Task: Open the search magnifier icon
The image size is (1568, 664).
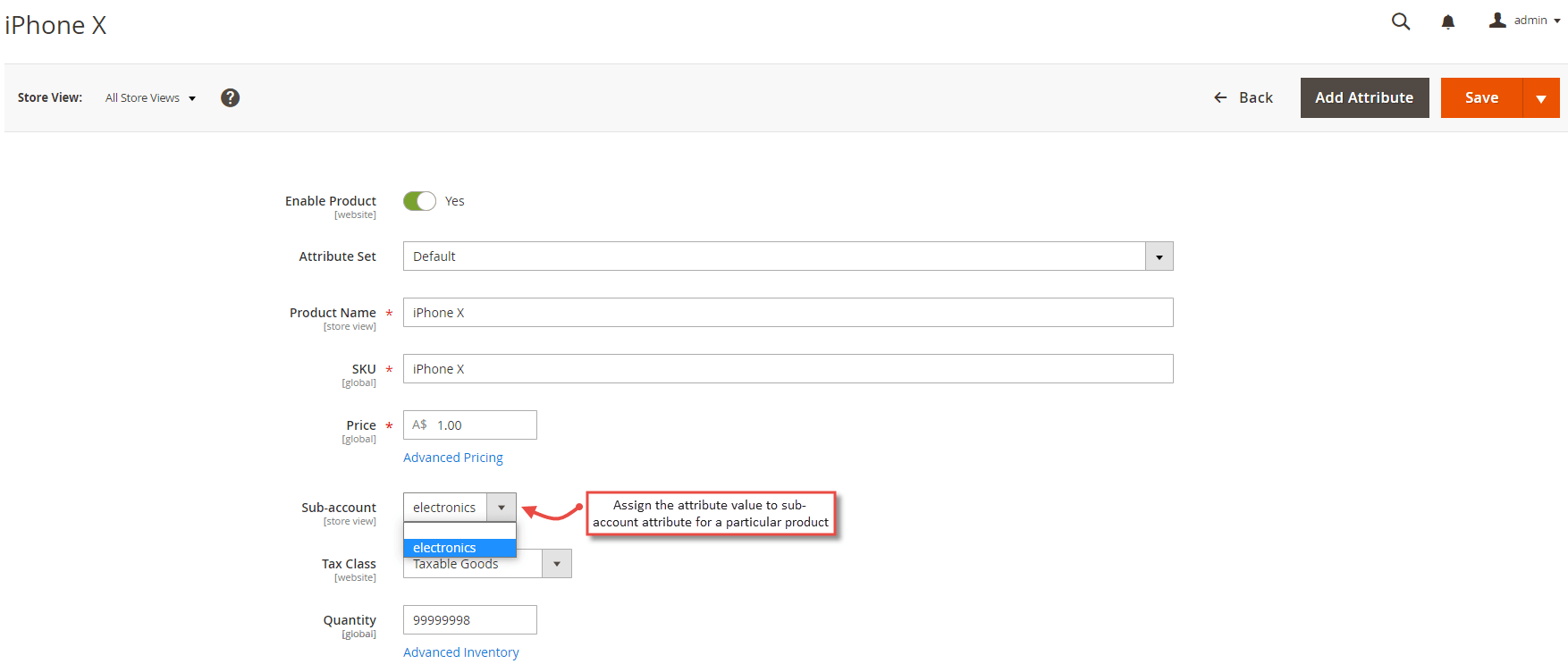Action: 1401,21
